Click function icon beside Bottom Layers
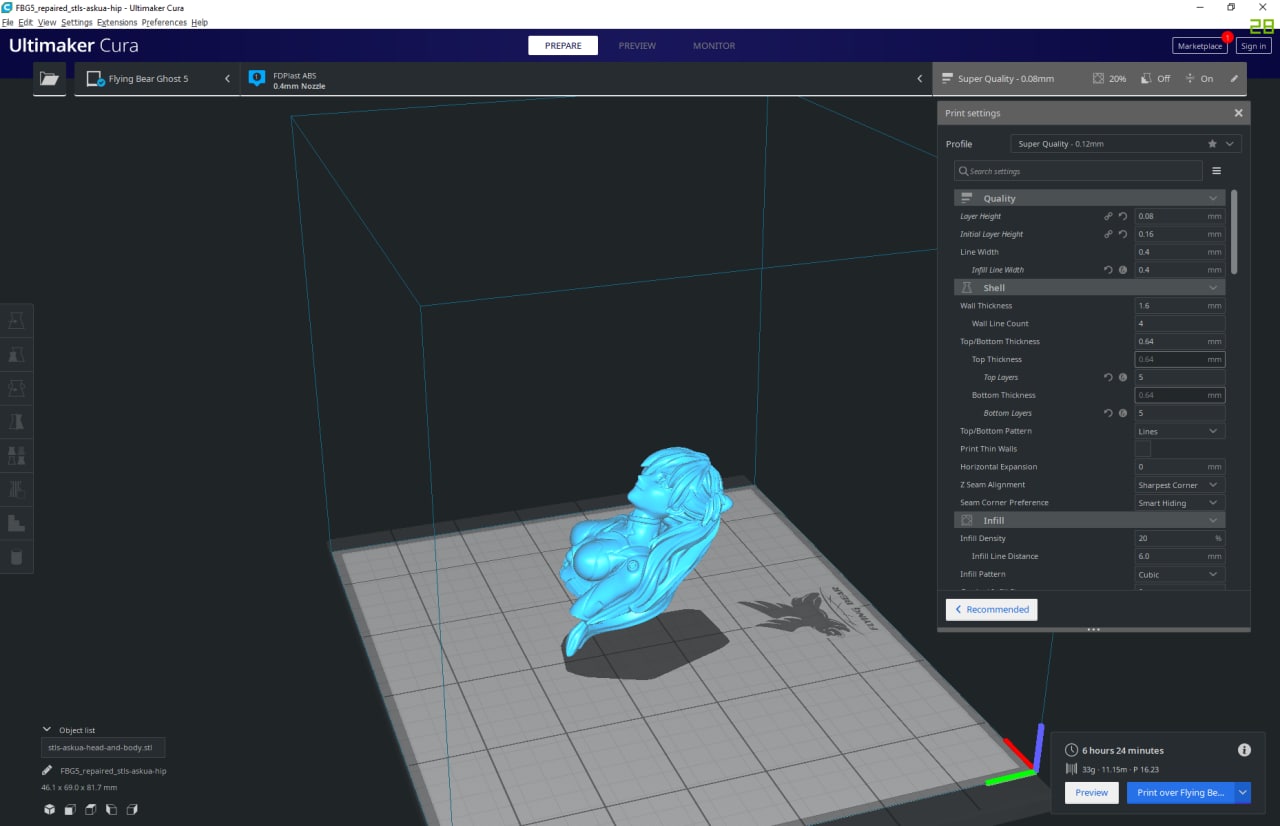Screen dimensions: 1280x826 click(1123, 413)
